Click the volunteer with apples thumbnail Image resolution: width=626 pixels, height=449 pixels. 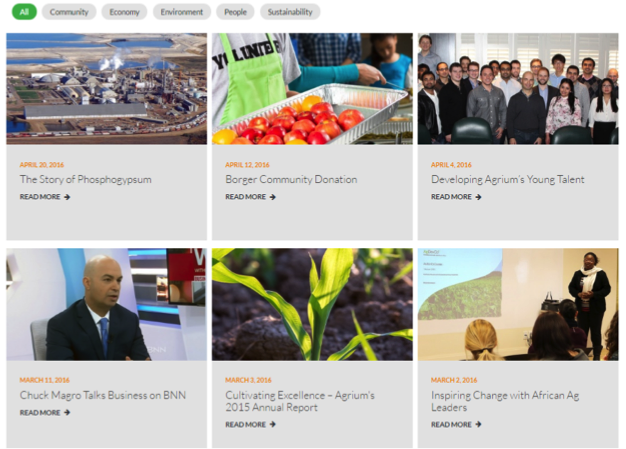312,89
